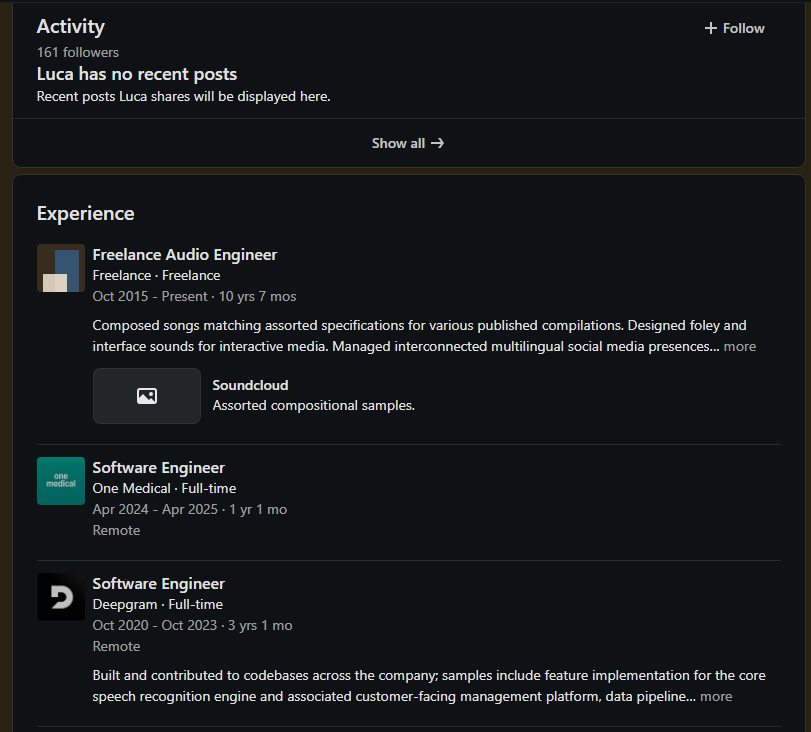Open the Freelance Audio Engineer position title
This screenshot has height=732, width=811.
(x=185, y=255)
